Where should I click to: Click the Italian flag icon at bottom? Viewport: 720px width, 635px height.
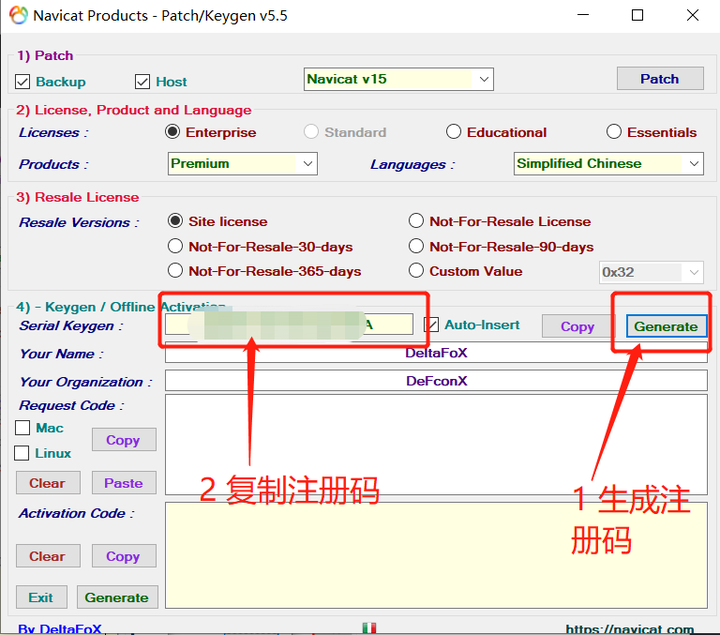click(x=369, y=628)
